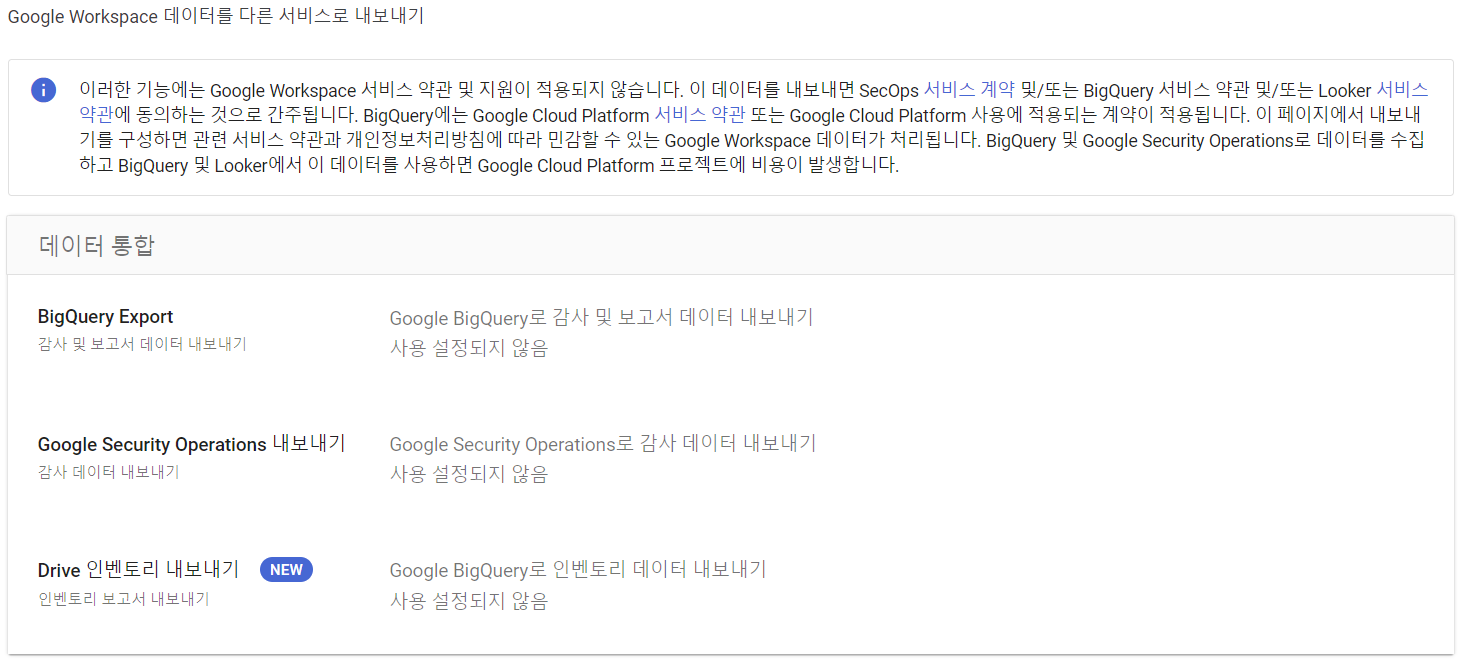
Task: Click 감사 데이터 내보내기 subtitle under Google Security Operations
Action: coord(109,472)
